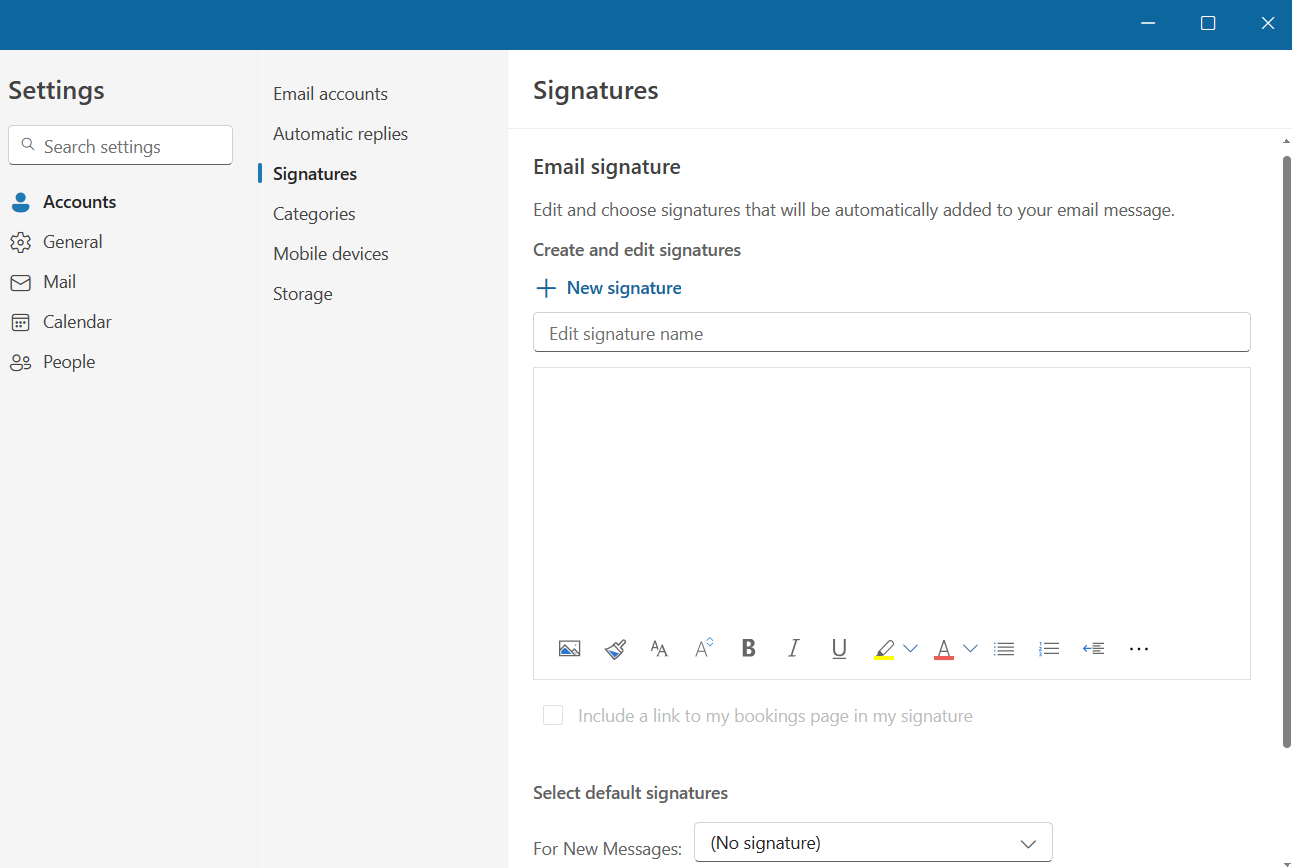Switch to the Mail settings section
This screenshot has height=868, width=1292.
tap(59, 282)
